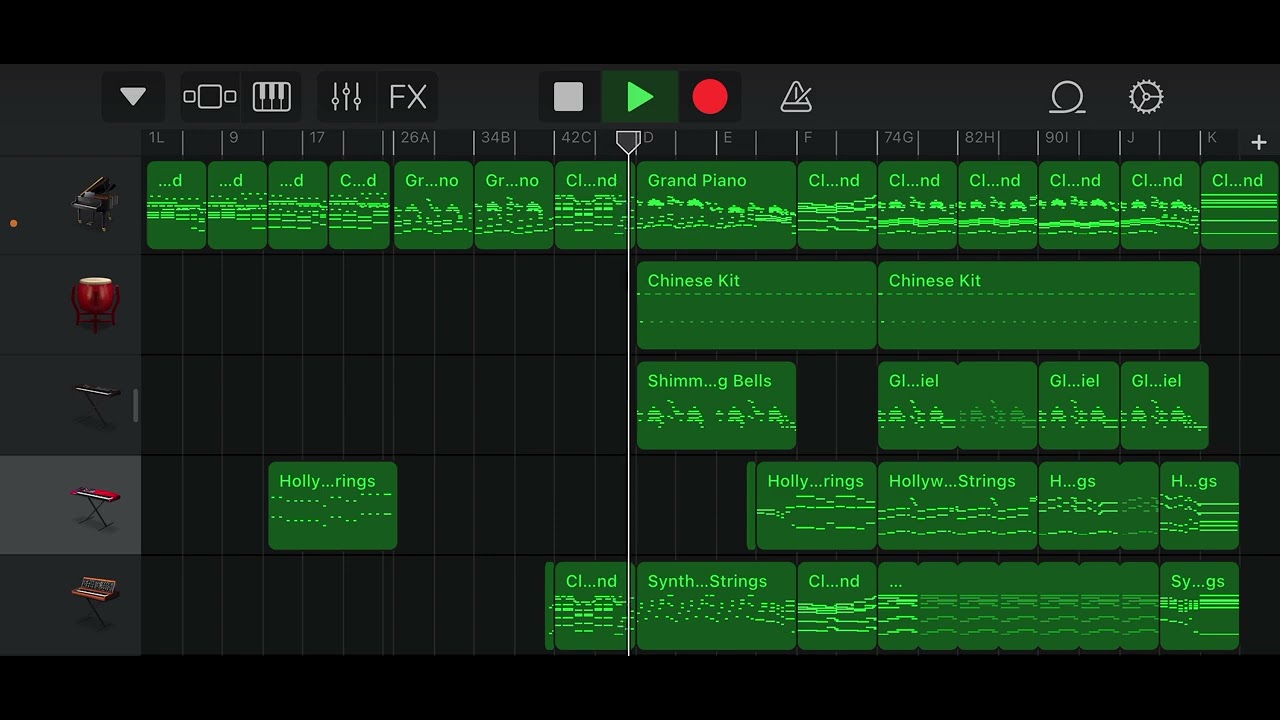Jump to ruler marker 42C
This screenshot has height=720, width=1280.
click(x=576, y=138)
